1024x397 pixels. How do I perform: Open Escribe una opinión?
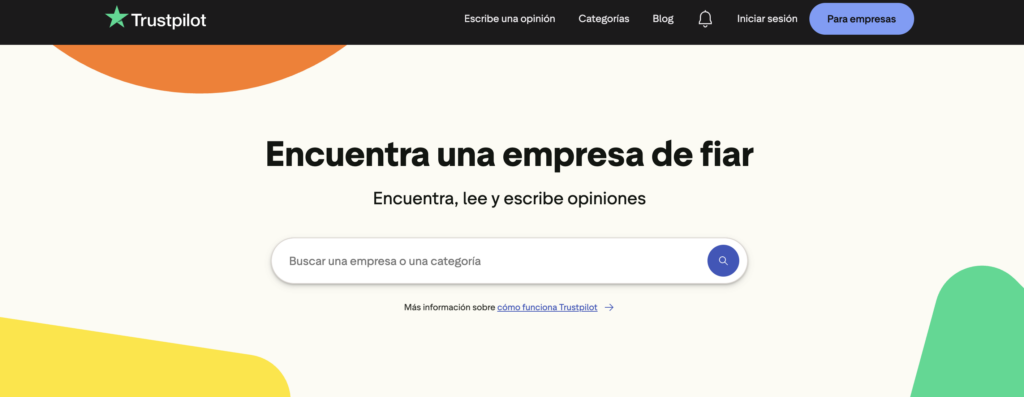(x=509, y=19)
